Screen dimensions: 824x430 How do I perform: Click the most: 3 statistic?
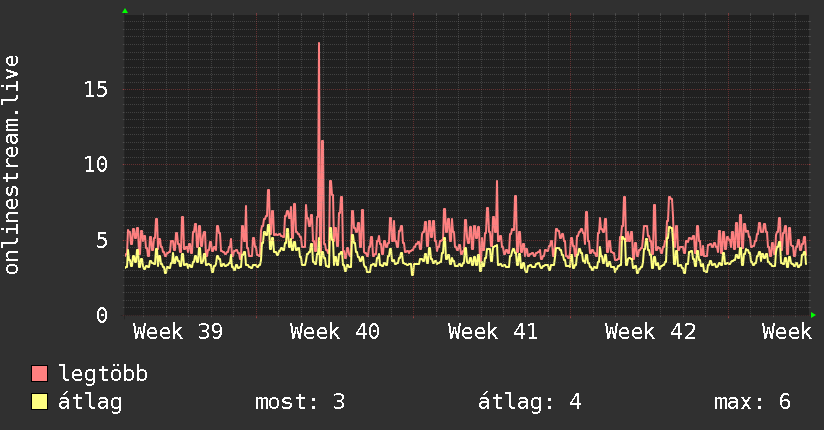click(300, 402)
